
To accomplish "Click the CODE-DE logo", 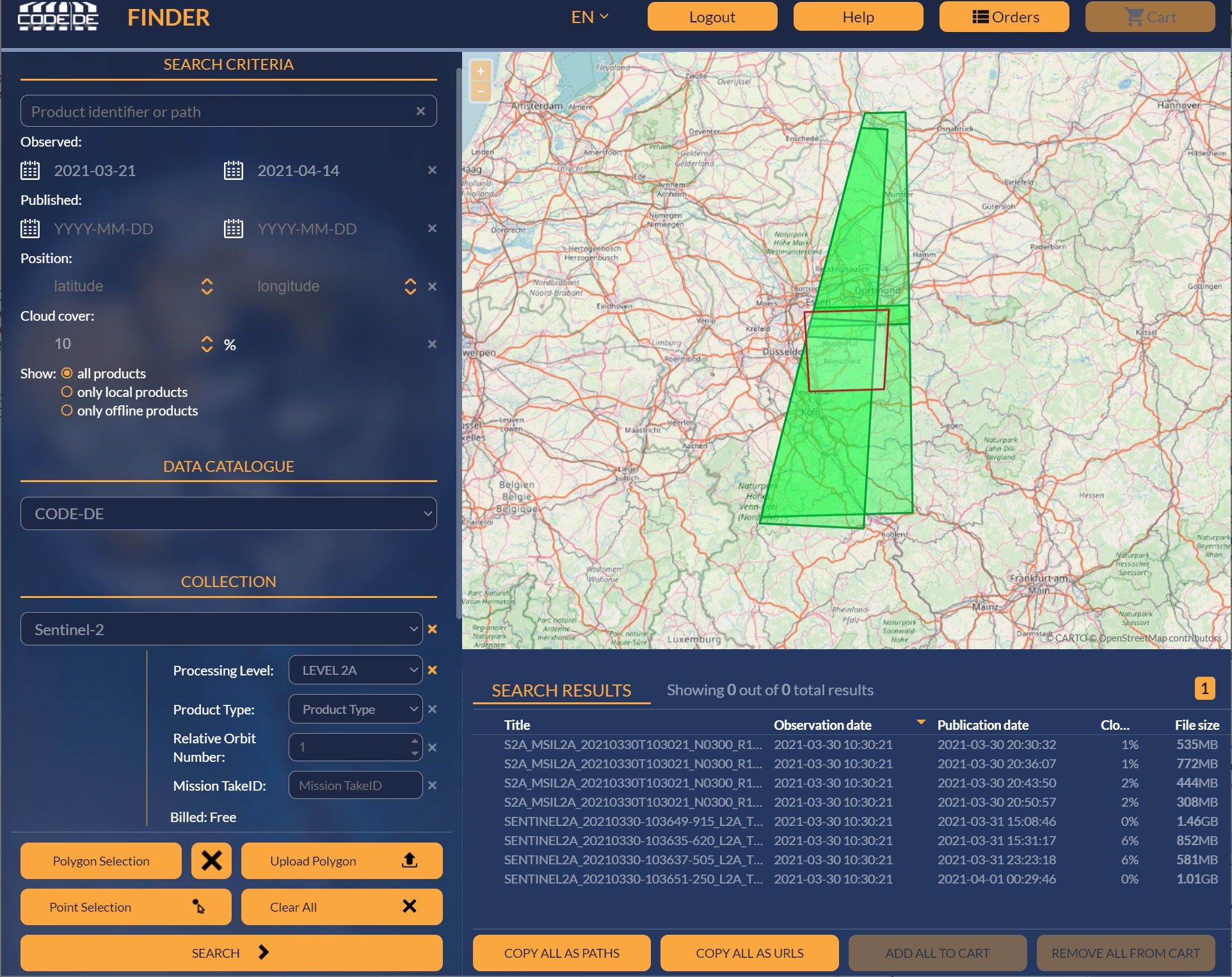I will pyautogui.click(x=58, y=17).
